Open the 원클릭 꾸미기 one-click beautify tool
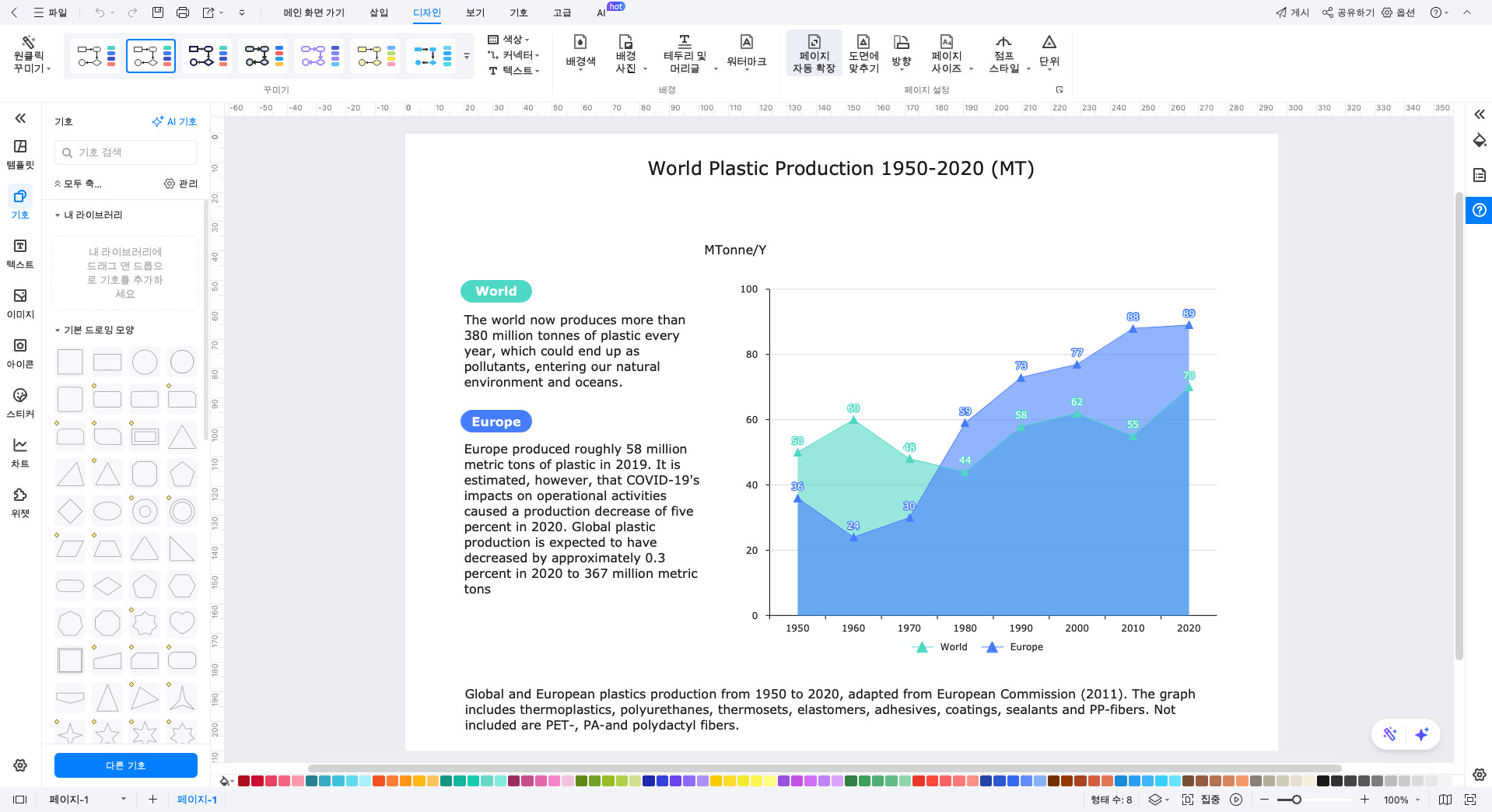Viewport: 1492px width, 812px height. point(30,54)
